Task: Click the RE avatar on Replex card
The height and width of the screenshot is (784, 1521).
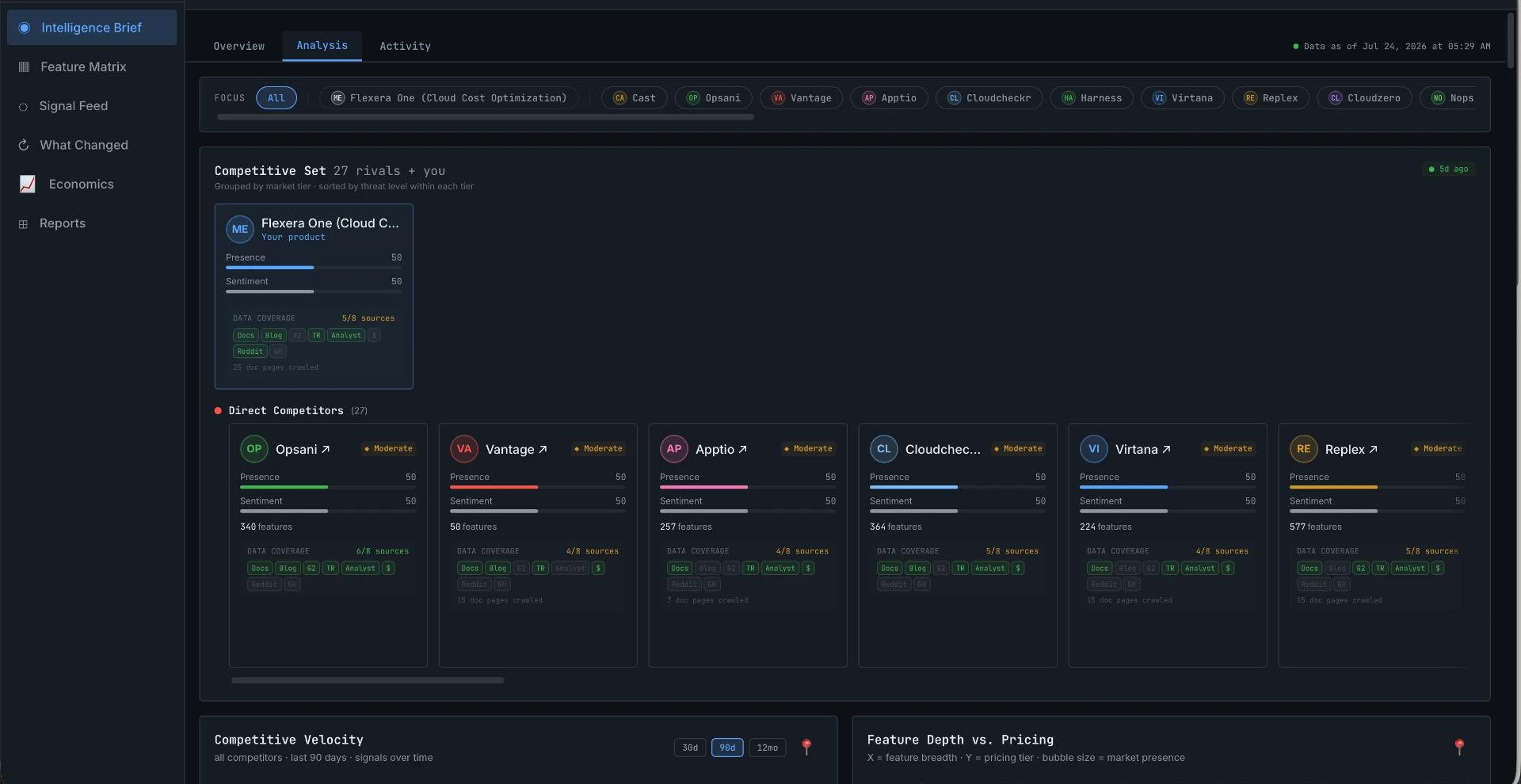Action: [1304, 449]
